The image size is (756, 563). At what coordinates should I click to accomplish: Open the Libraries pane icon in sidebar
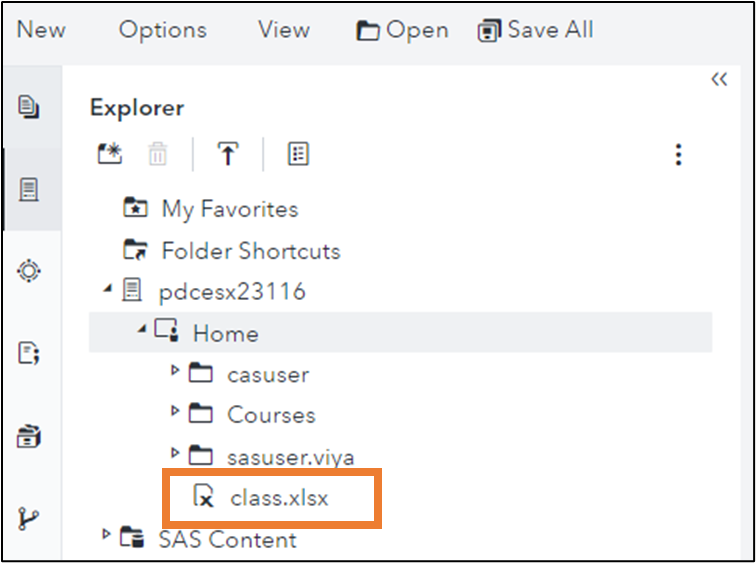(x=29, y=436)
